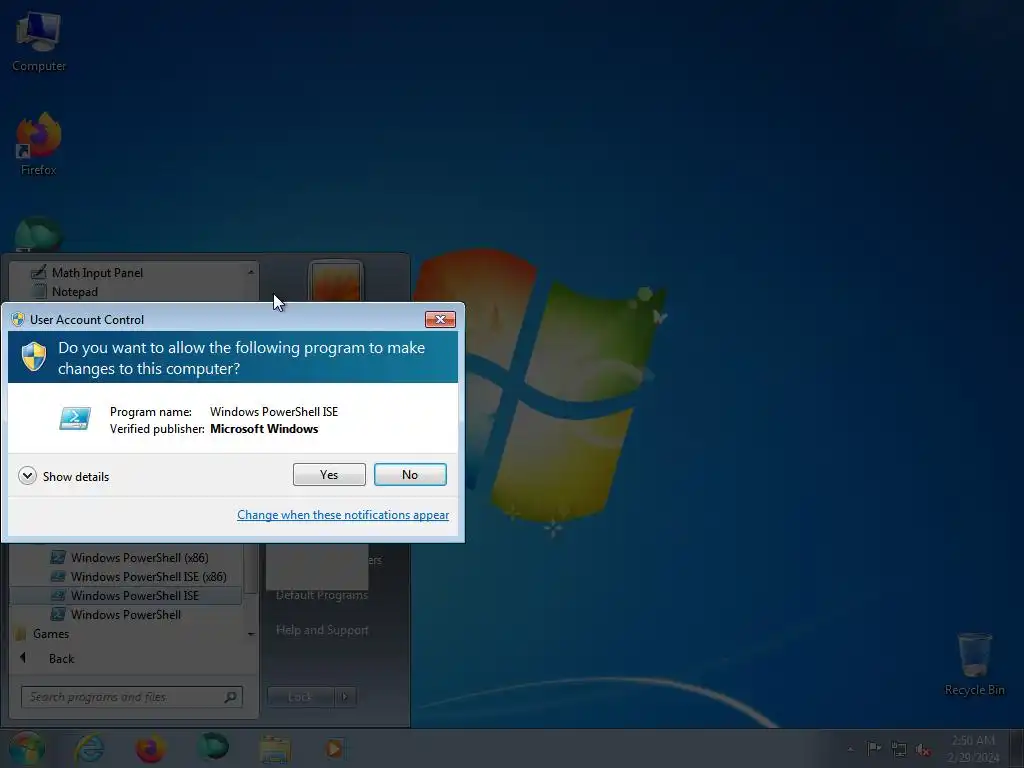Image resolution: width=1024 pixels, height=768 pixels.
Task: Click Action Center flag tray icon
Action: click(873, 748)
